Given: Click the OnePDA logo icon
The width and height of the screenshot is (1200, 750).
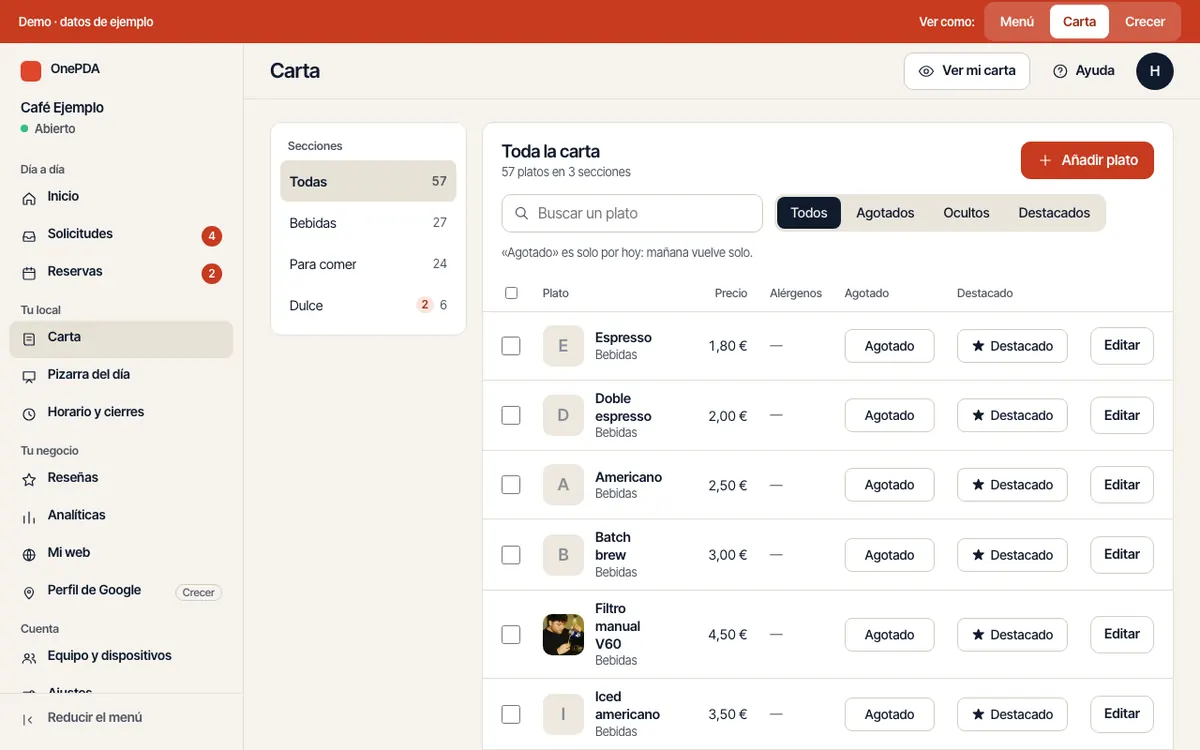Looking at the screenshot, I should tap(31, 70).
